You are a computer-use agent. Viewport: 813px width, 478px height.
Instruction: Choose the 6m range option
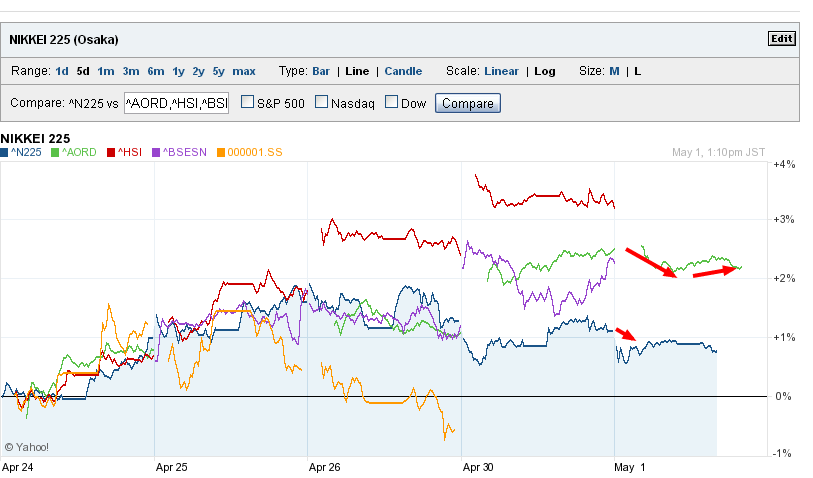[155, 71]
